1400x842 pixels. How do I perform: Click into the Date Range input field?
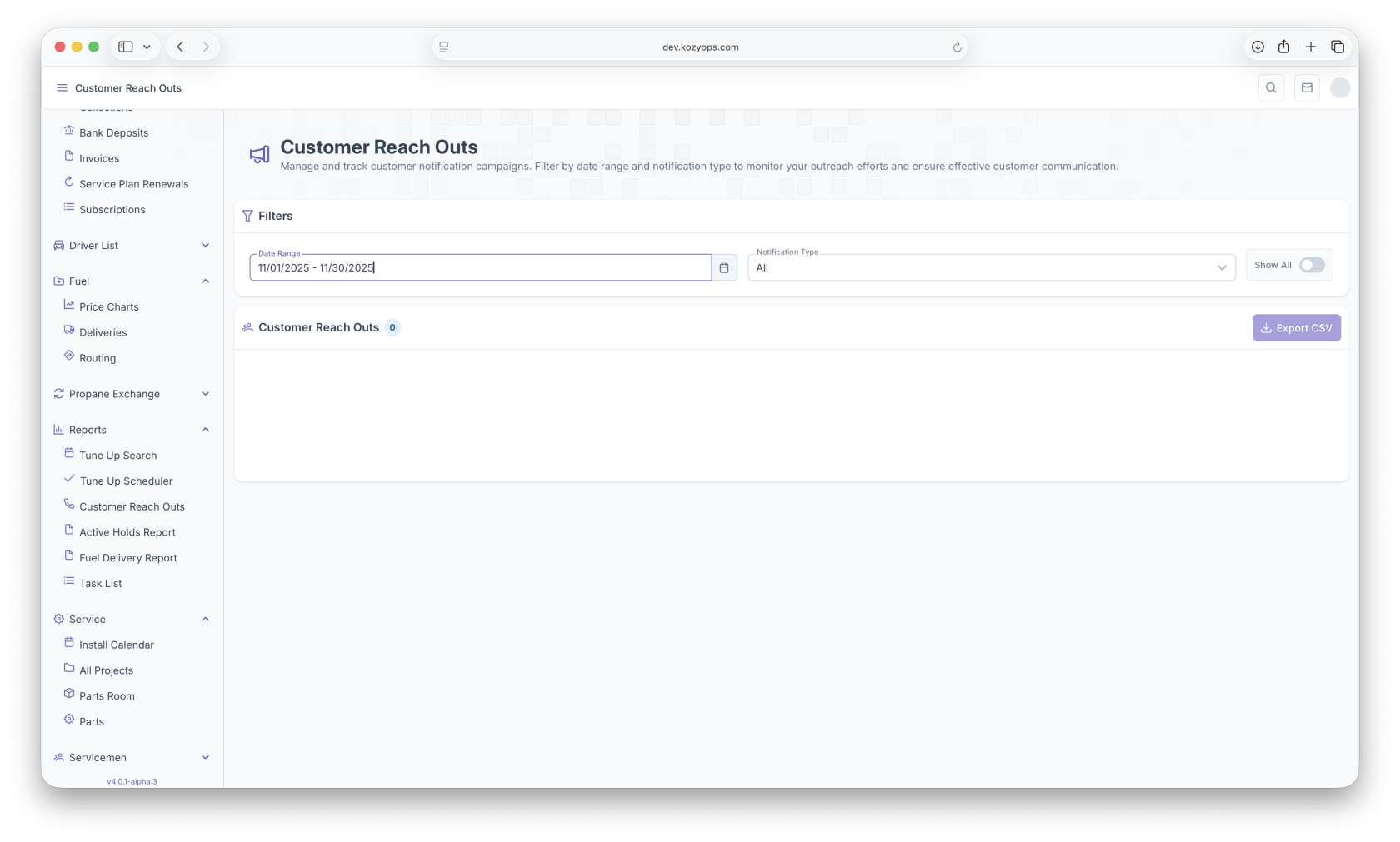tap(480, 267)
